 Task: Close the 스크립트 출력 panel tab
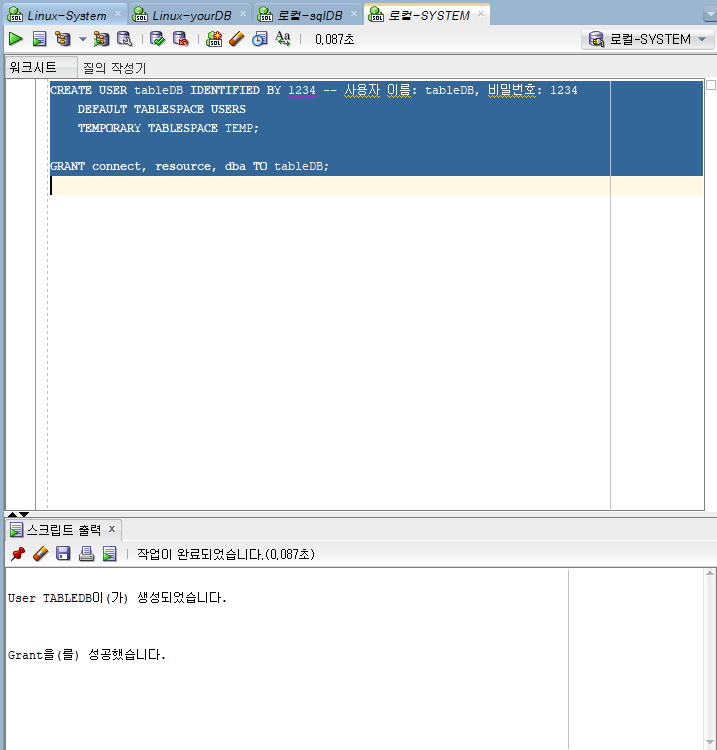coord(112,529)
